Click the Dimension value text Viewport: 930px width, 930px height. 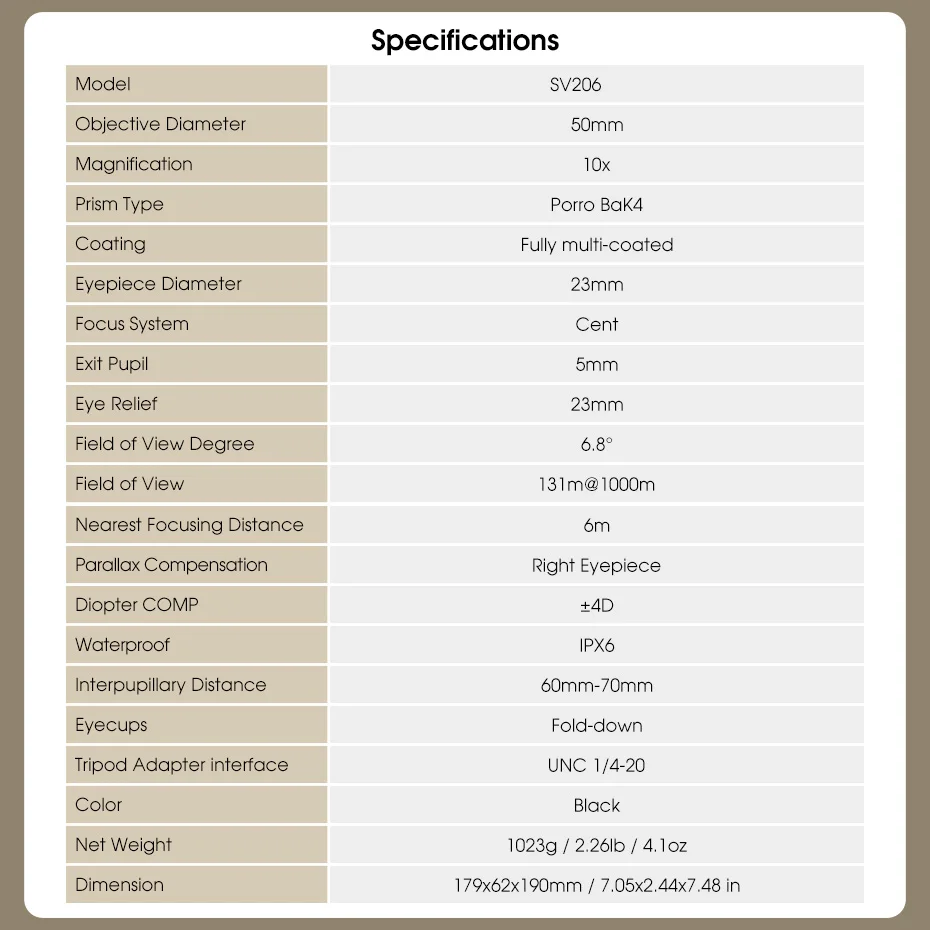pyautogui.click(x=597, y=885)
